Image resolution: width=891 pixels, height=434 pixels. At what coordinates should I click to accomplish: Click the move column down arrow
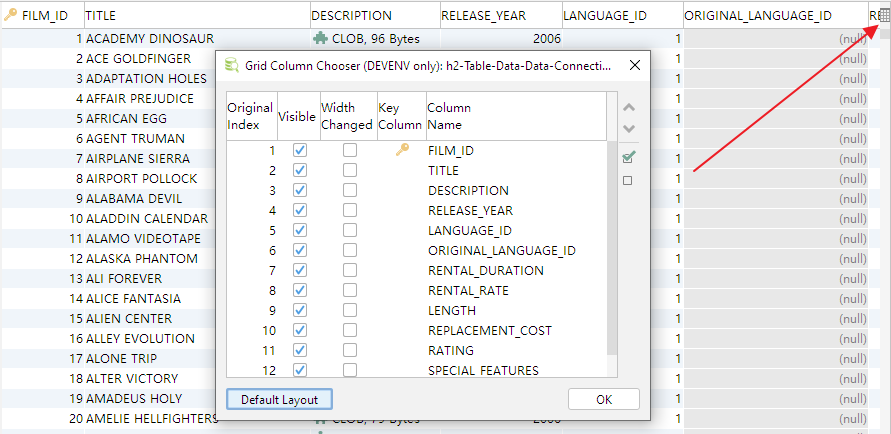tap(628, 129)
